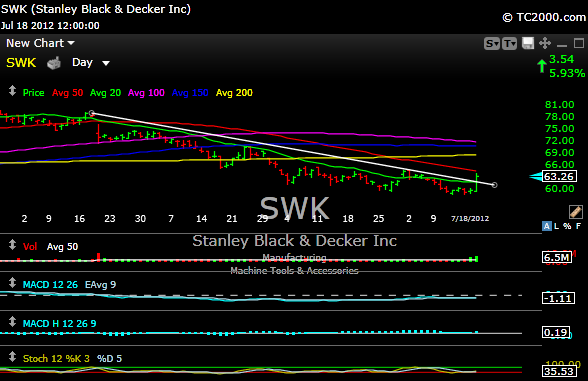Select the Avg 50 indicator label
This screenshot has width=588, height=381.
tap(68, 93)
